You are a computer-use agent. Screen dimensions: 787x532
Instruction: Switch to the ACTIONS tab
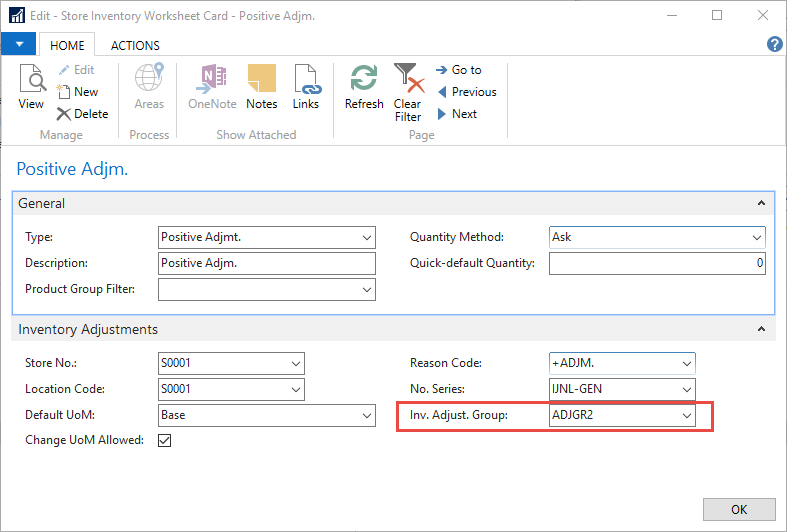[x=135, y=45]
